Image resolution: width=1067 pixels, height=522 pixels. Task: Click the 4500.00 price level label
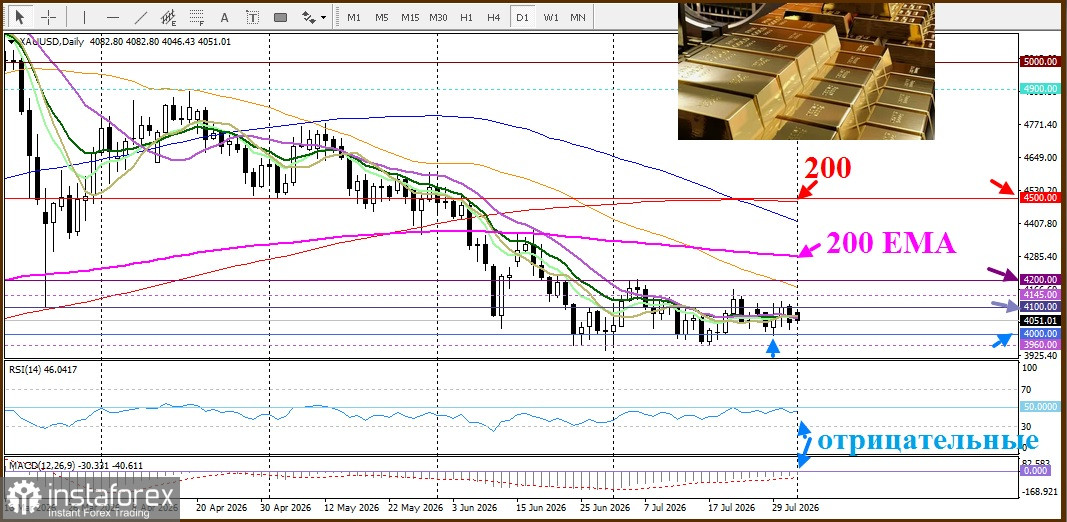point(1040,197)
